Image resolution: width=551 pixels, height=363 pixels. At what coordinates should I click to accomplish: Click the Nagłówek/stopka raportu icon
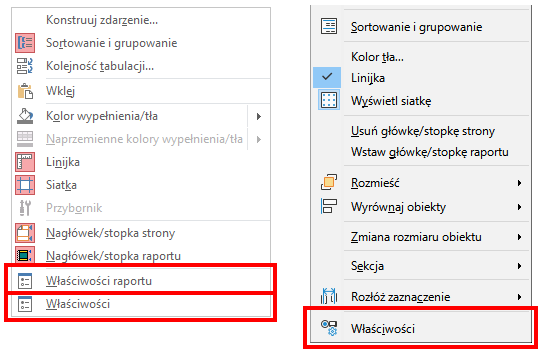[x=25, y=255]
